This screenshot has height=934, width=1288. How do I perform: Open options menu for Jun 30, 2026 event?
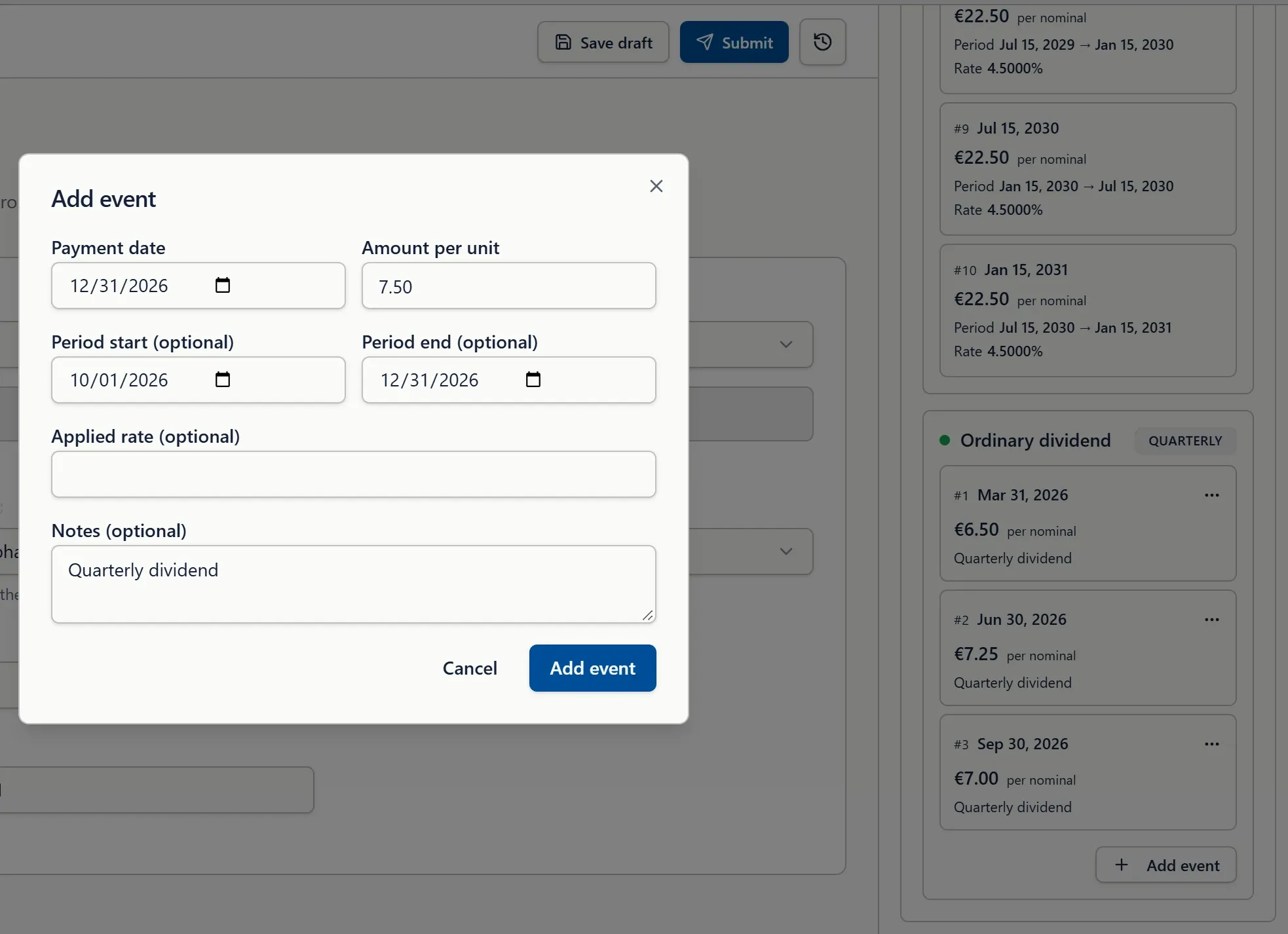coord(1211,620)
